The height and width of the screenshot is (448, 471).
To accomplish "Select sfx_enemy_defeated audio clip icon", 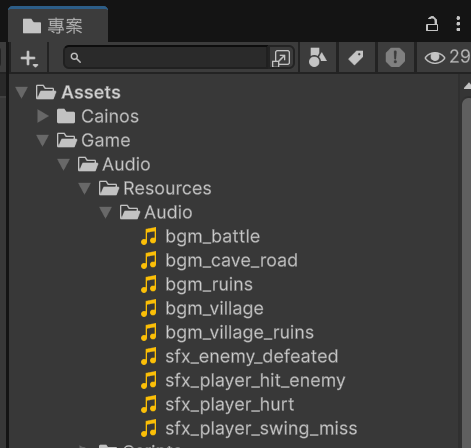I will tap(149, 356).
